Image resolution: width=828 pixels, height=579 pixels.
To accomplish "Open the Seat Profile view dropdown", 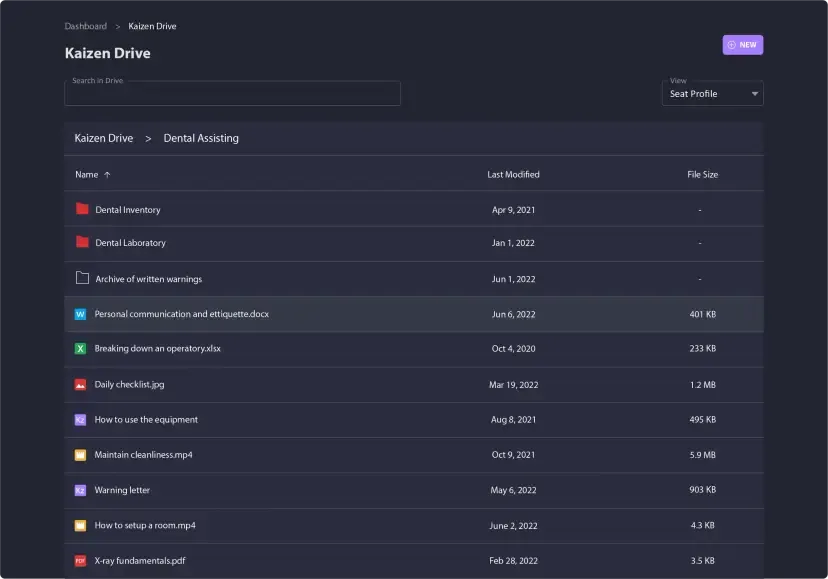I will click(712, 94).
